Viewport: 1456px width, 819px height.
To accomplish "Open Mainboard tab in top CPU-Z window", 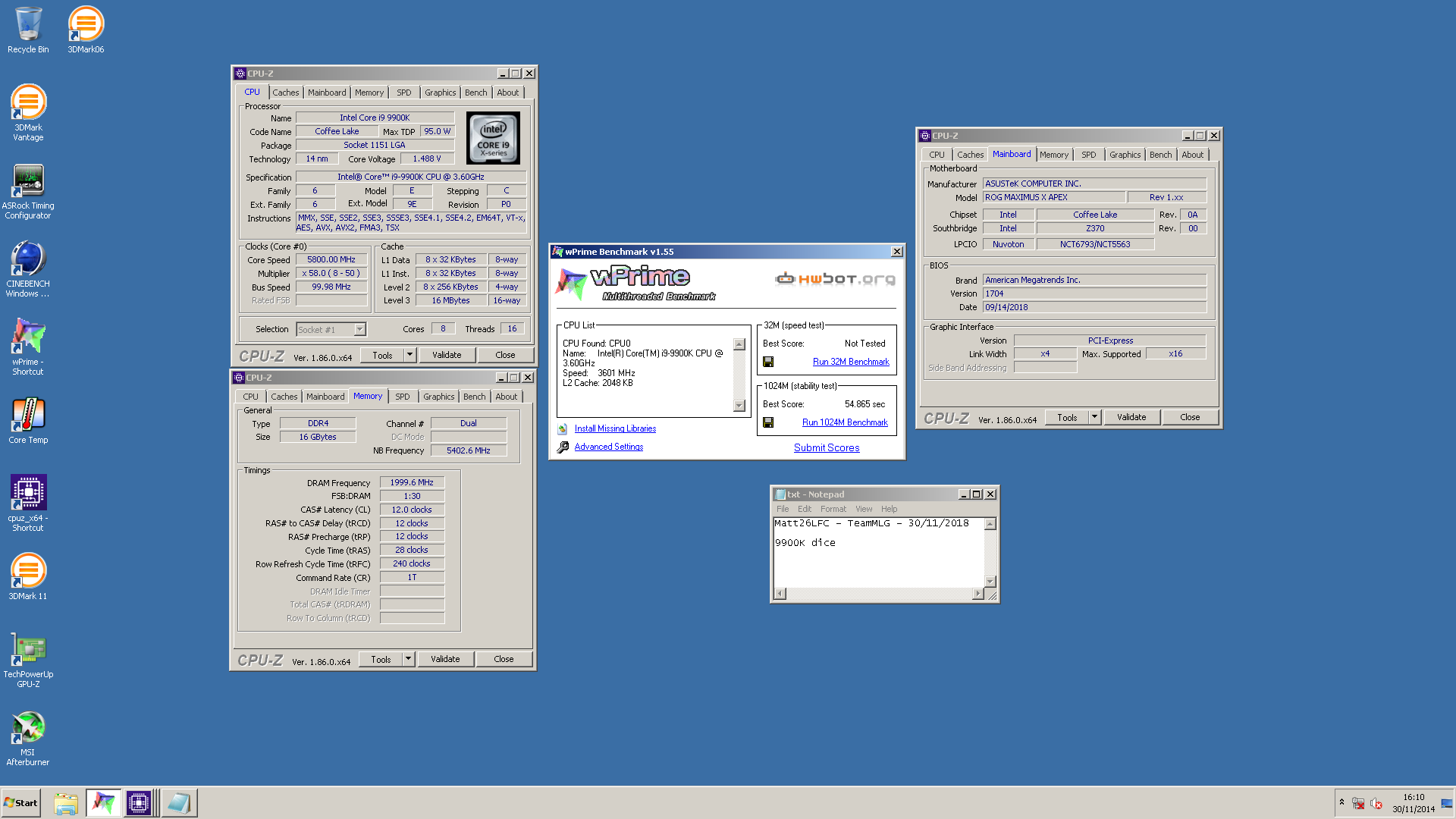I will pyautogui.click(x=327, y=93).
